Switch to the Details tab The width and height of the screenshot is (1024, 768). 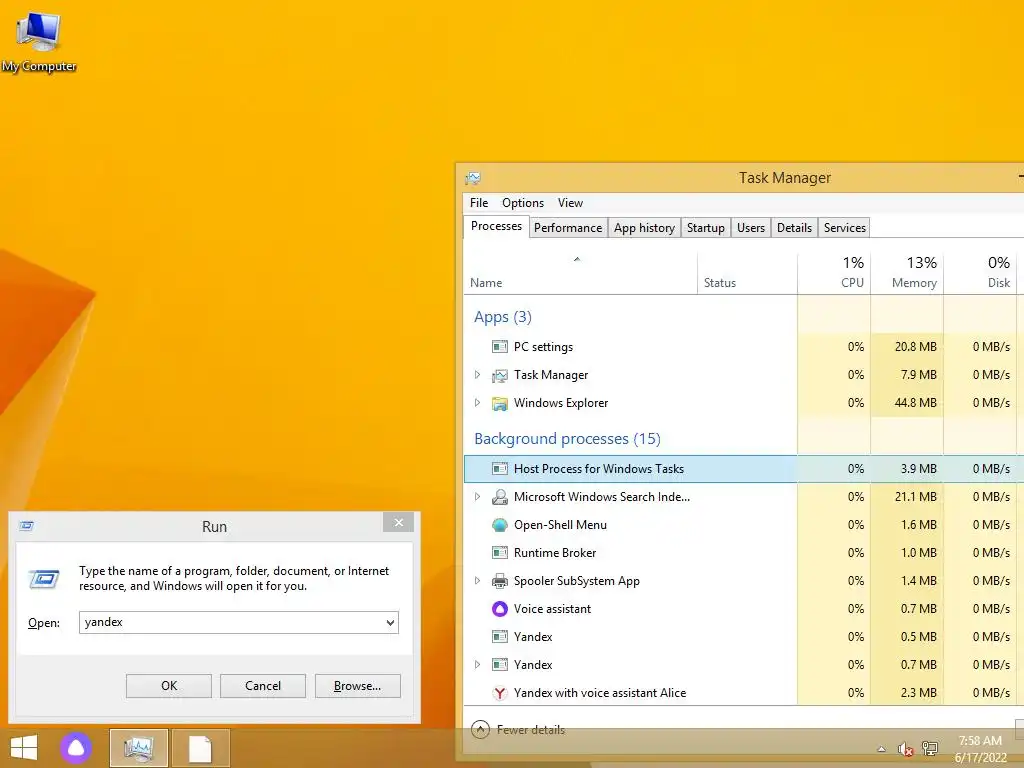794,228
